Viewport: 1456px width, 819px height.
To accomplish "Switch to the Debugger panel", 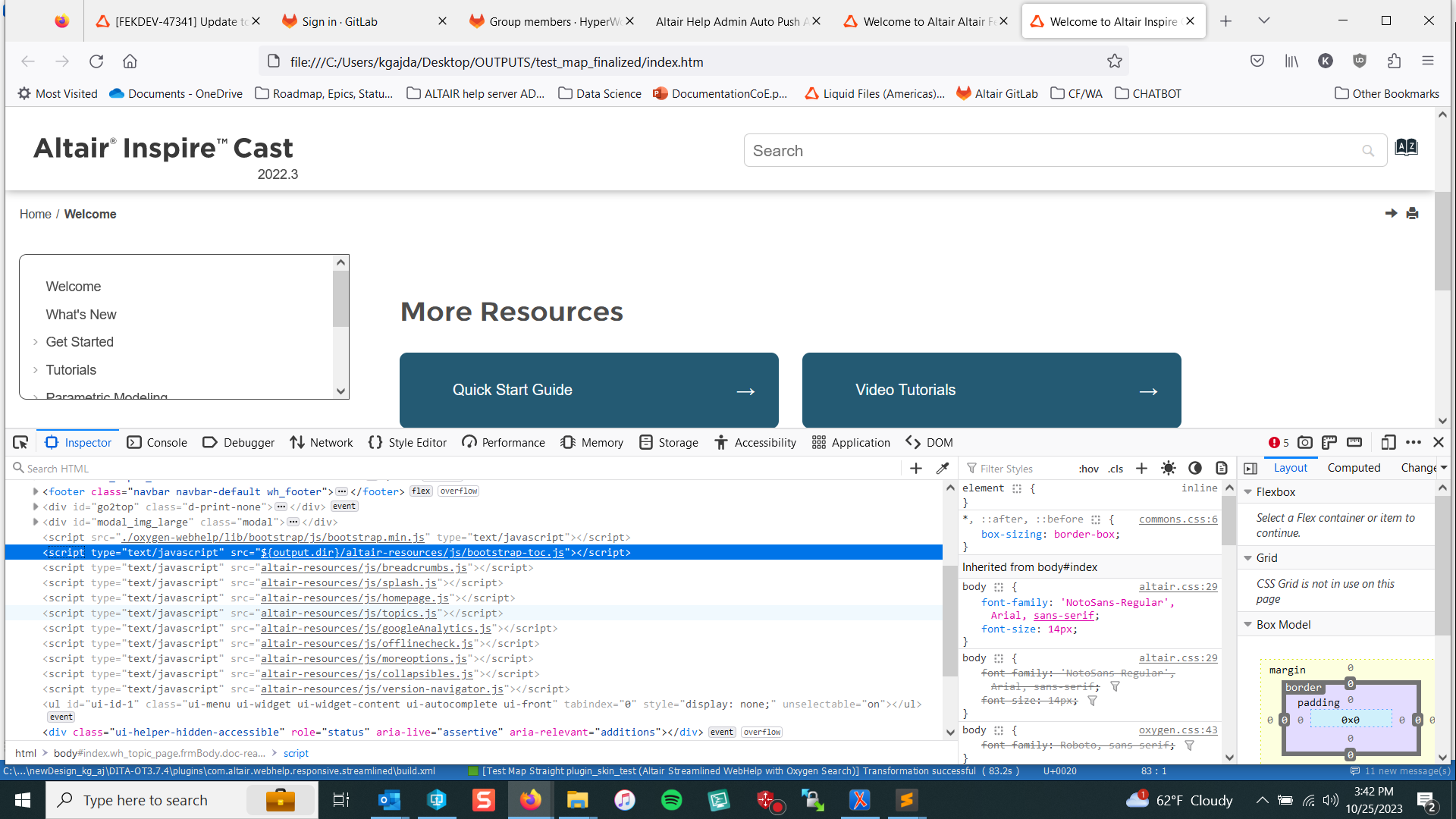I will [238, 442].
